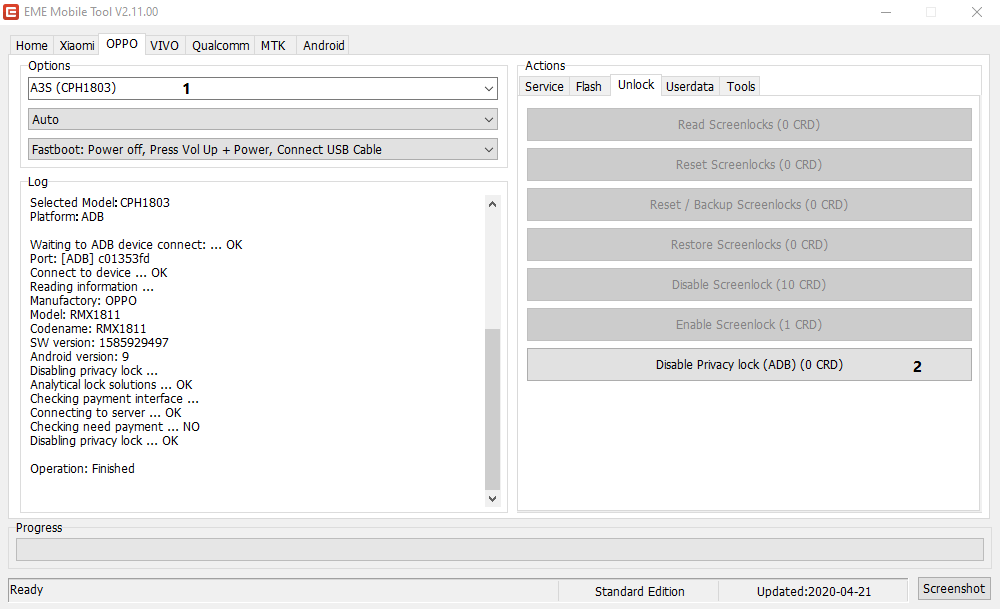Viewport: 1000px width, 609px height.
Task: Open the MTK tab
Action: (x=274, y=45)
